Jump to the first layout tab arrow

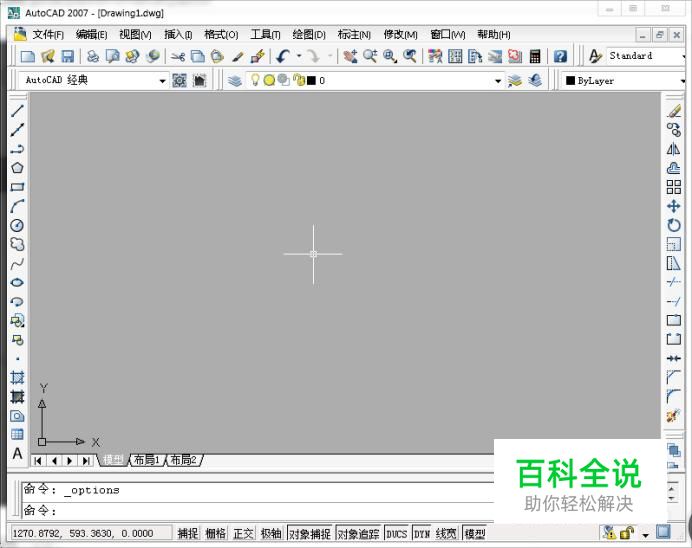(x=38, y=461)
